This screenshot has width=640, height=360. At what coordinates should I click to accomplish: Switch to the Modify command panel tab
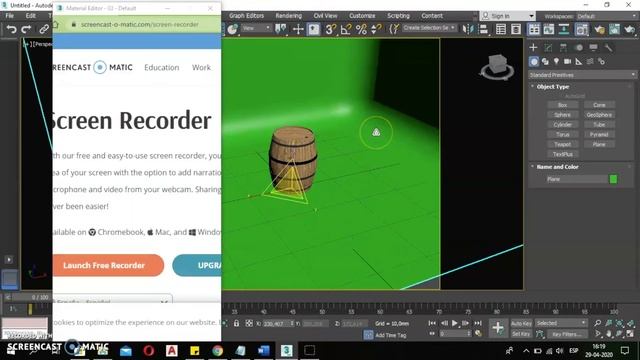548,47
